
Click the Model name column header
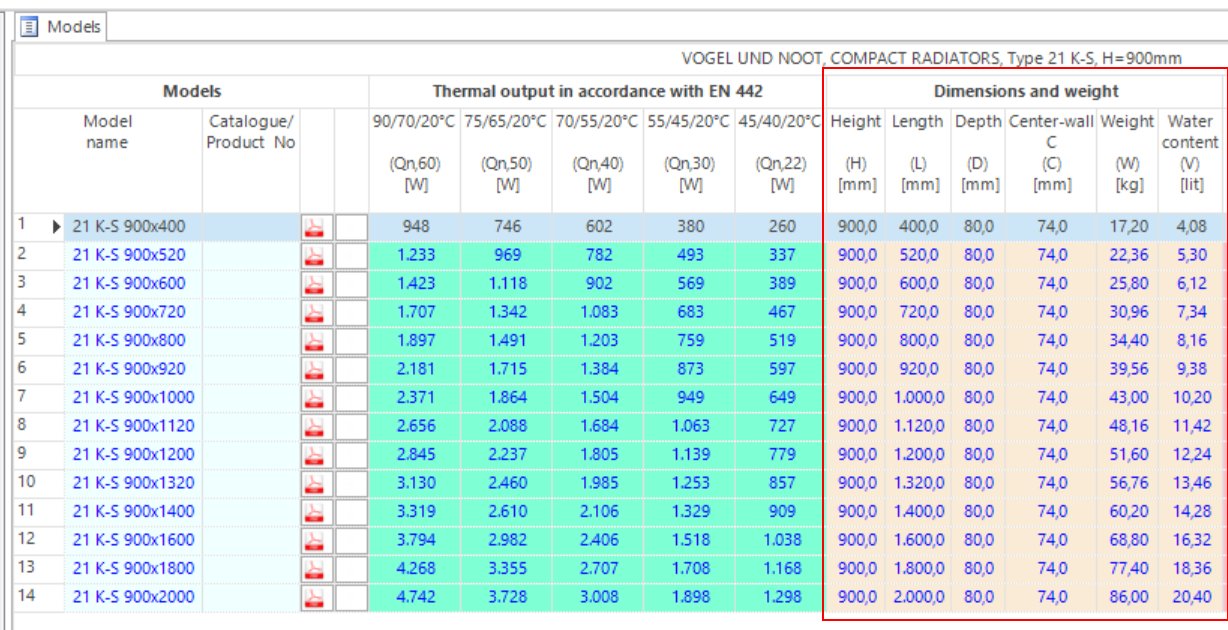point(108,158)
